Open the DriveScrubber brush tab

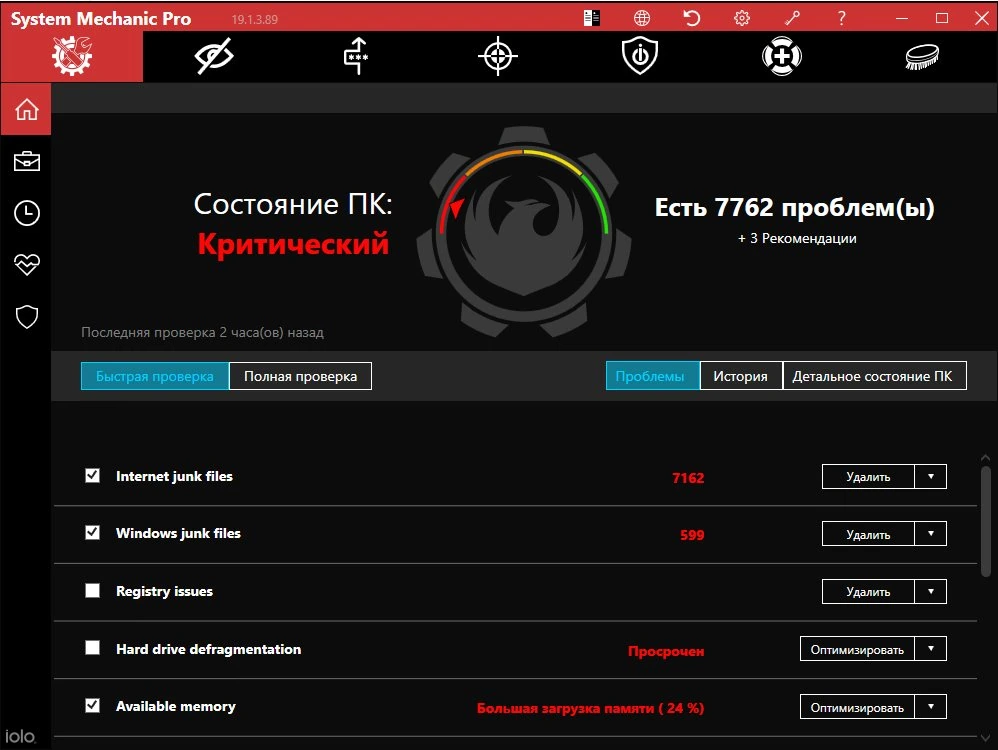[x=922, y=56]
